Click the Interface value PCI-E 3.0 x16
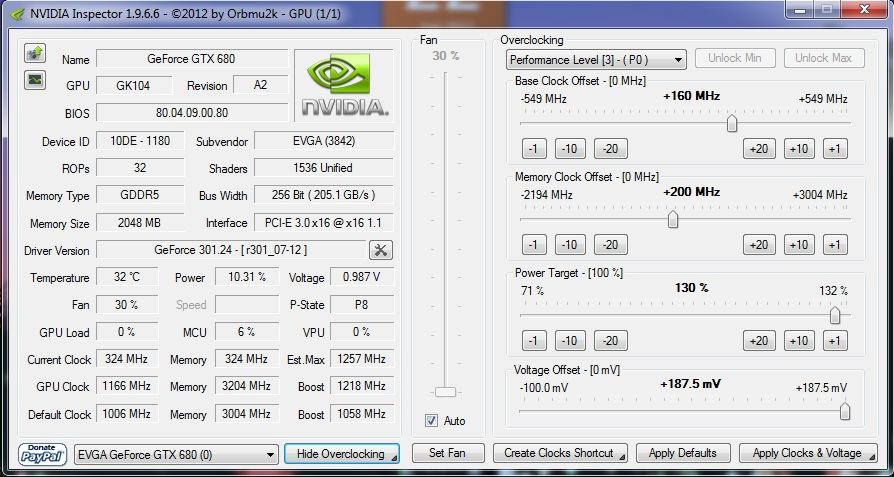894x477 pixels. point(324,223)
